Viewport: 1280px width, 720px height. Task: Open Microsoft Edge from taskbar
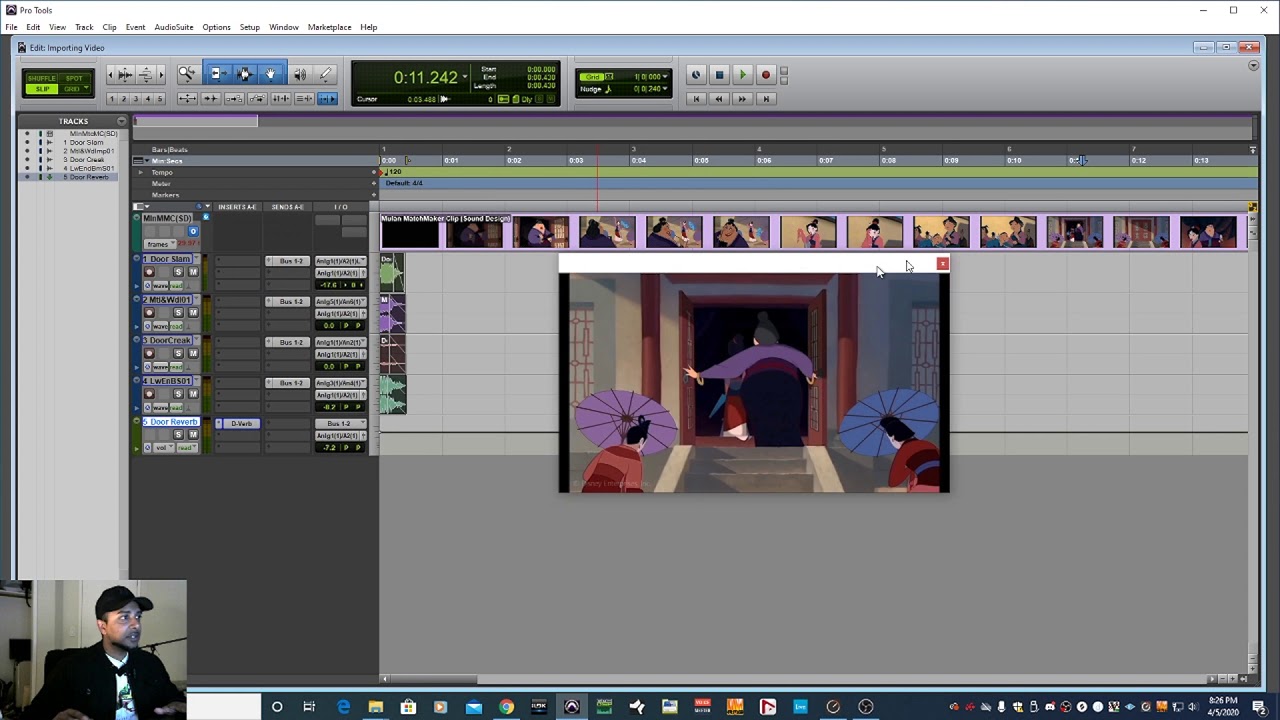coord(343,707)
